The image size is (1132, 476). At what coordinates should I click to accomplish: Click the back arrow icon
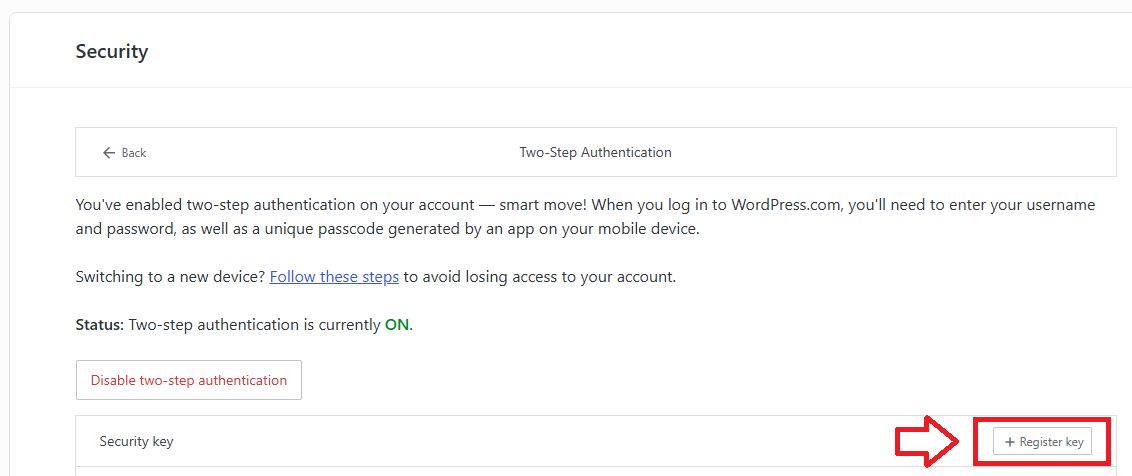109,153
